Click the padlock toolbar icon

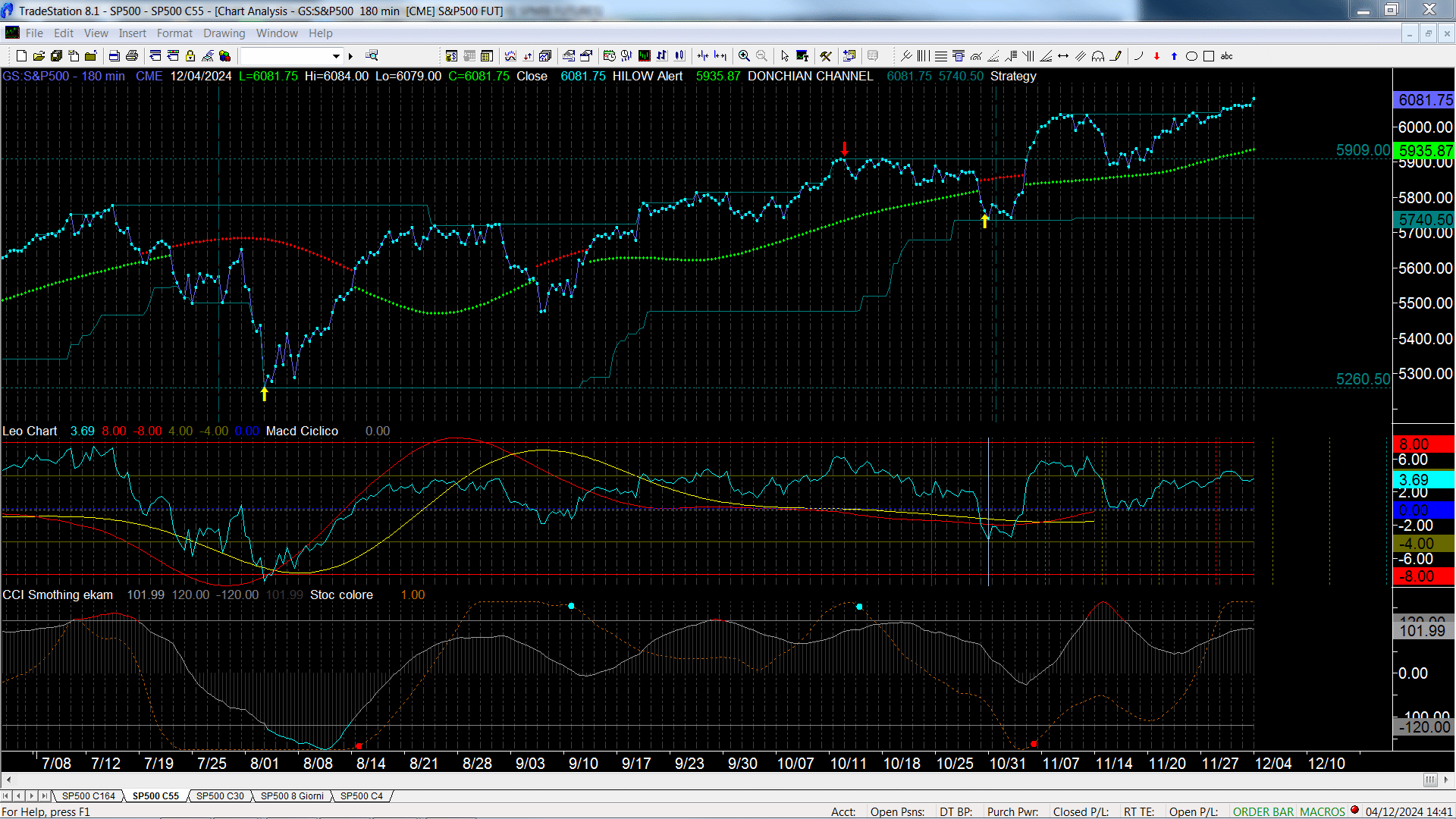190,56
